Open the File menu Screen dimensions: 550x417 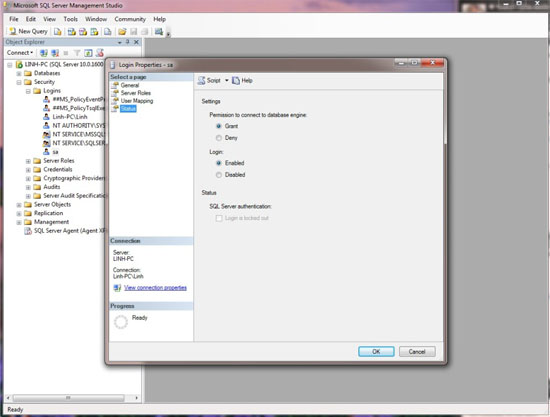tap(14, 19)
